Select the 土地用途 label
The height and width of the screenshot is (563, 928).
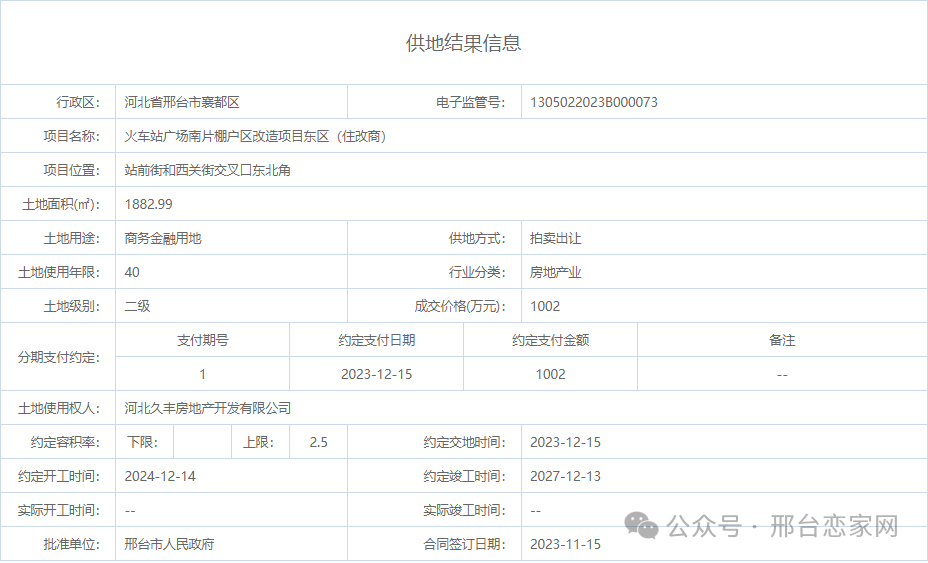point(72,239)
